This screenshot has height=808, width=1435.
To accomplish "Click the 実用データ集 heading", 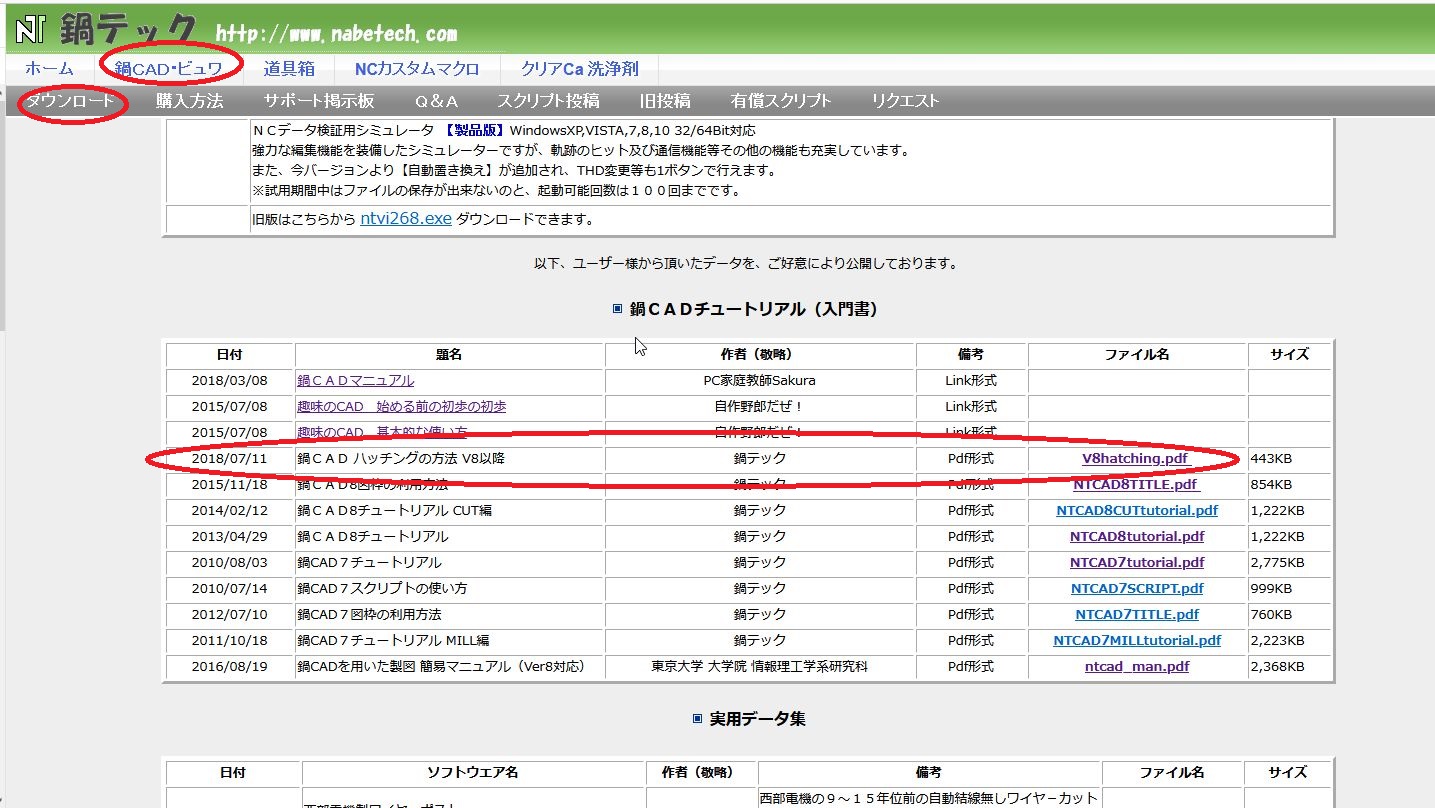I will [x=757, y=719].
